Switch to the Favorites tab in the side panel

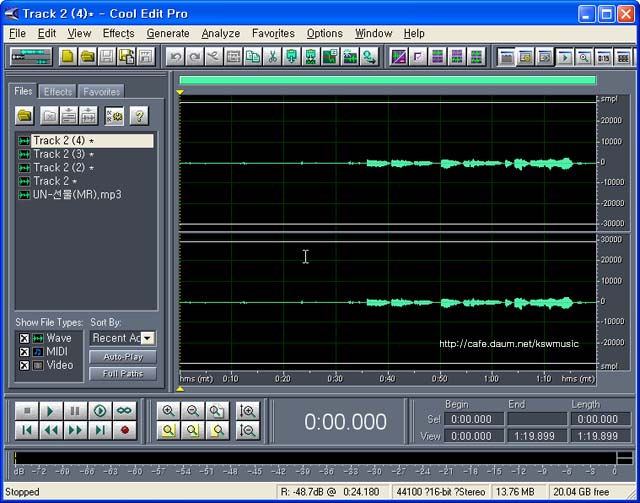point(101,91)
